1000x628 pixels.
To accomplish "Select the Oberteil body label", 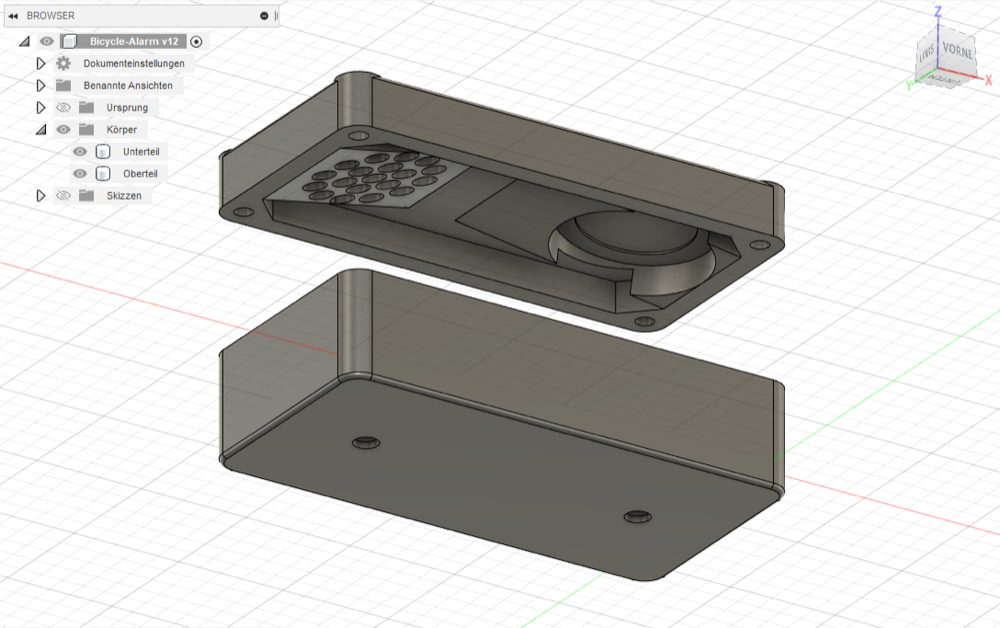I will [140, 173].
